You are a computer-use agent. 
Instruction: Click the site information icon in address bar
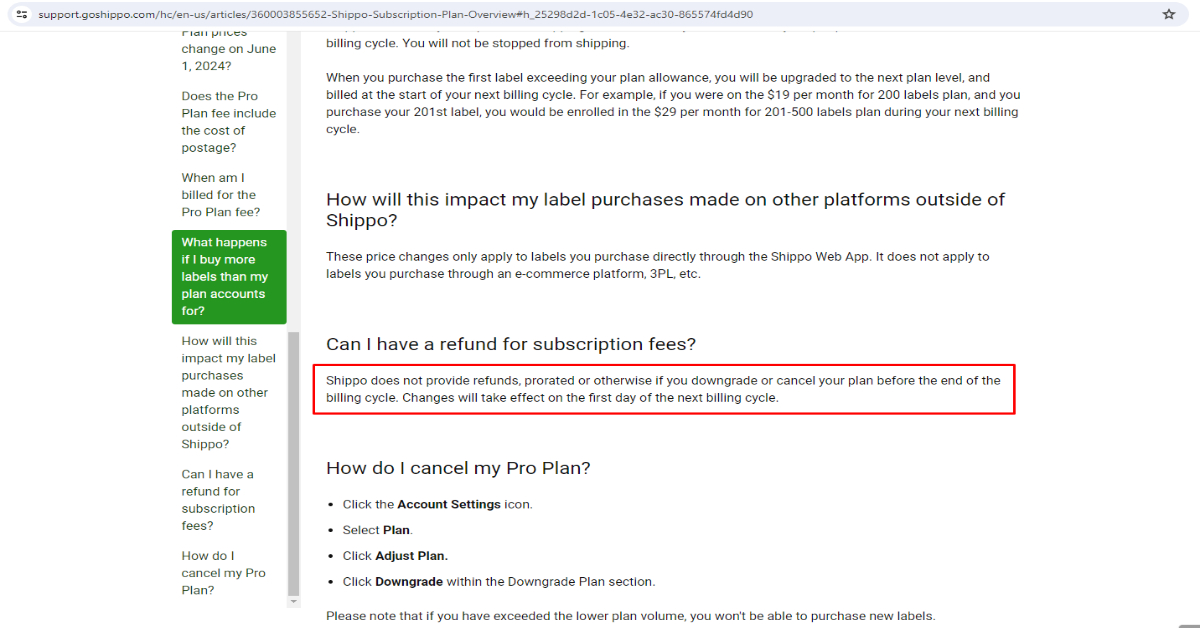[22, 15]
